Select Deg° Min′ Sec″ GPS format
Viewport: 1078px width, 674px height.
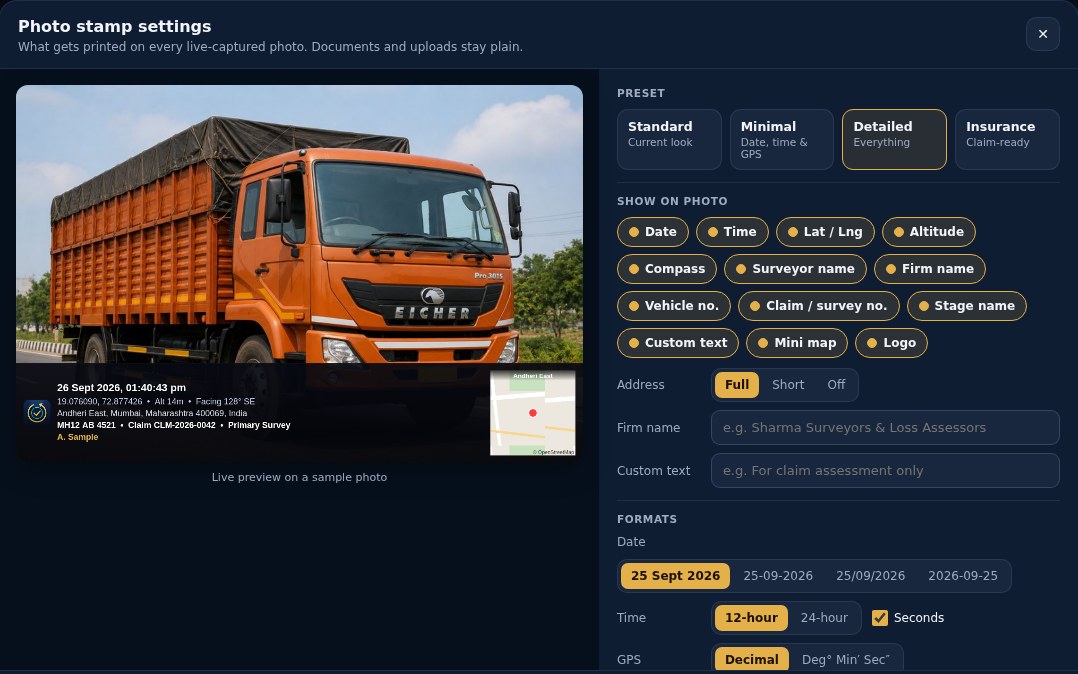[x=846, y=660]
